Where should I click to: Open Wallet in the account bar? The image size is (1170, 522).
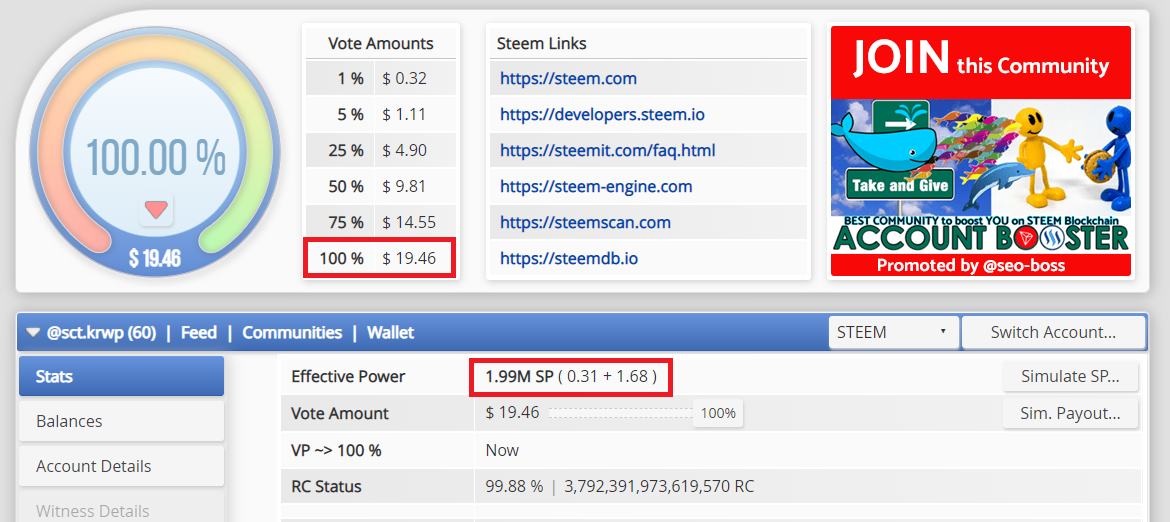tap(390, 333)
